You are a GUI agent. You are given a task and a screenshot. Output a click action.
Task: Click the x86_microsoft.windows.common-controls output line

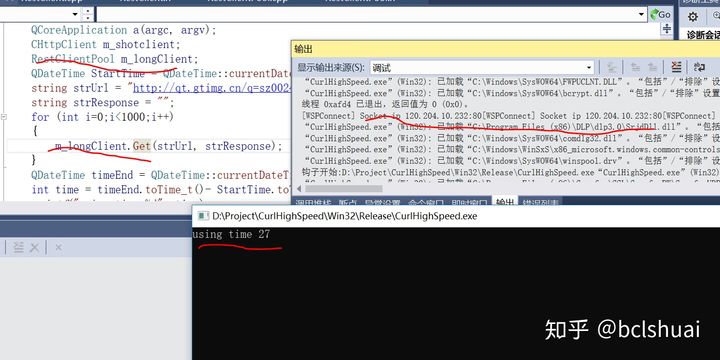point(511,149)
